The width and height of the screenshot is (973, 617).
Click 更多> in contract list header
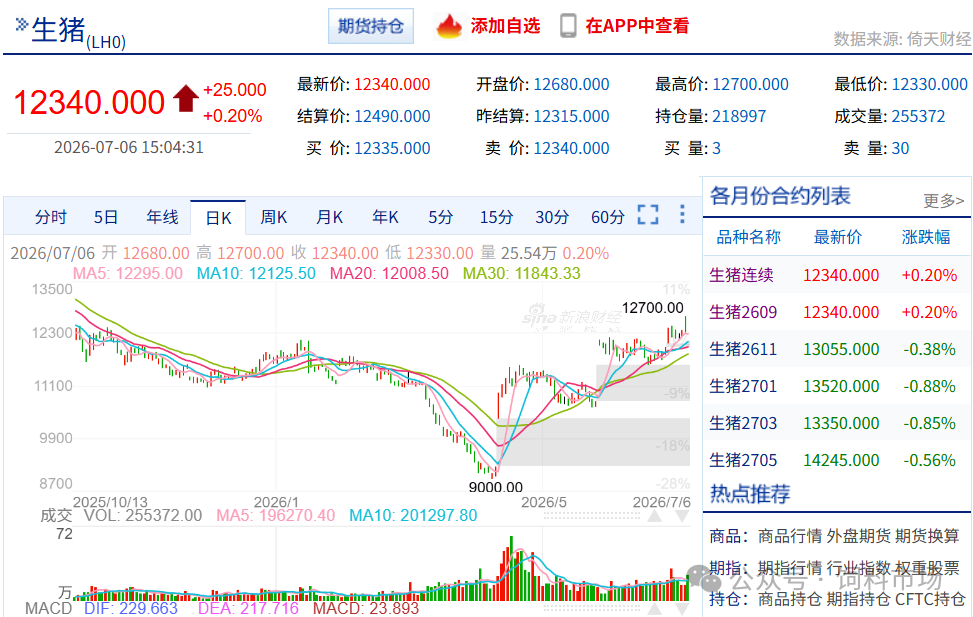point(943,200)
